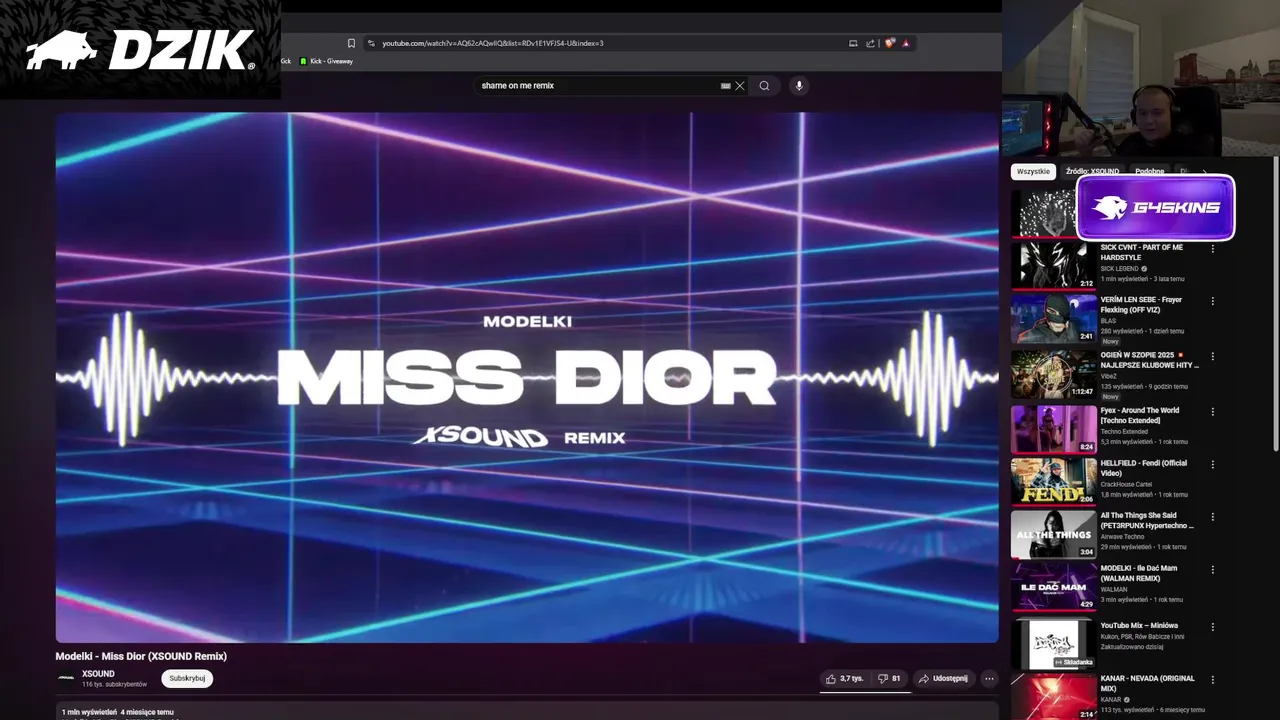Open options menu for OGIEŃ W SZOPIE video
This screenshot has width=1280, height=720.
pos(1212,356)
